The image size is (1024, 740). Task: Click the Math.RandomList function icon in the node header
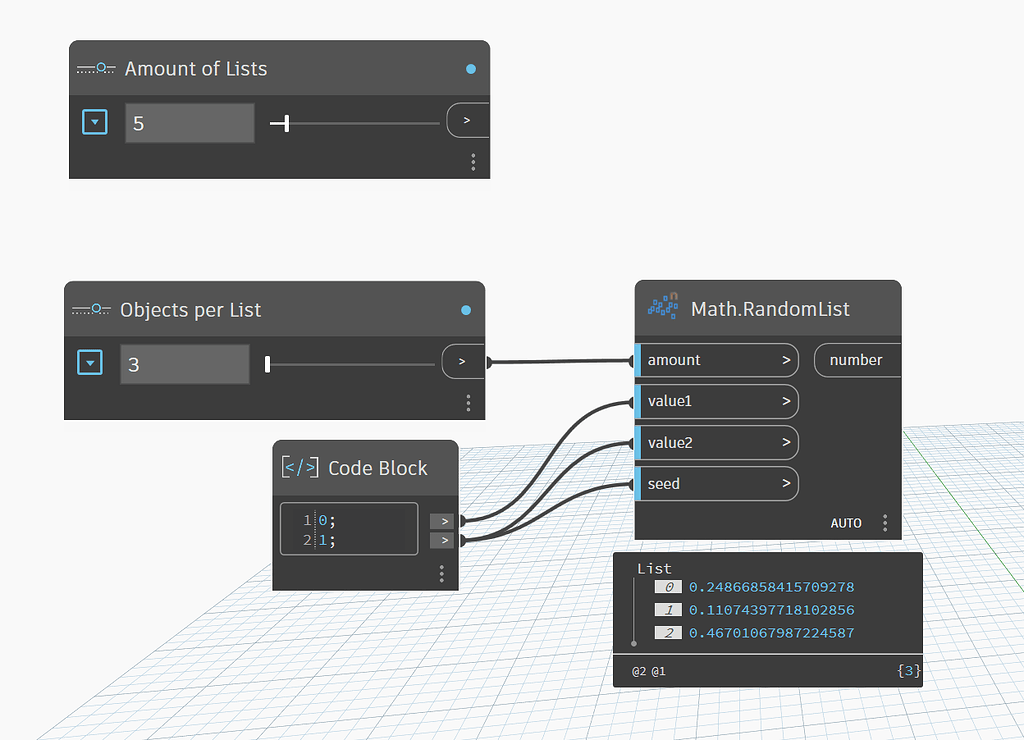[x=663, y=309]
